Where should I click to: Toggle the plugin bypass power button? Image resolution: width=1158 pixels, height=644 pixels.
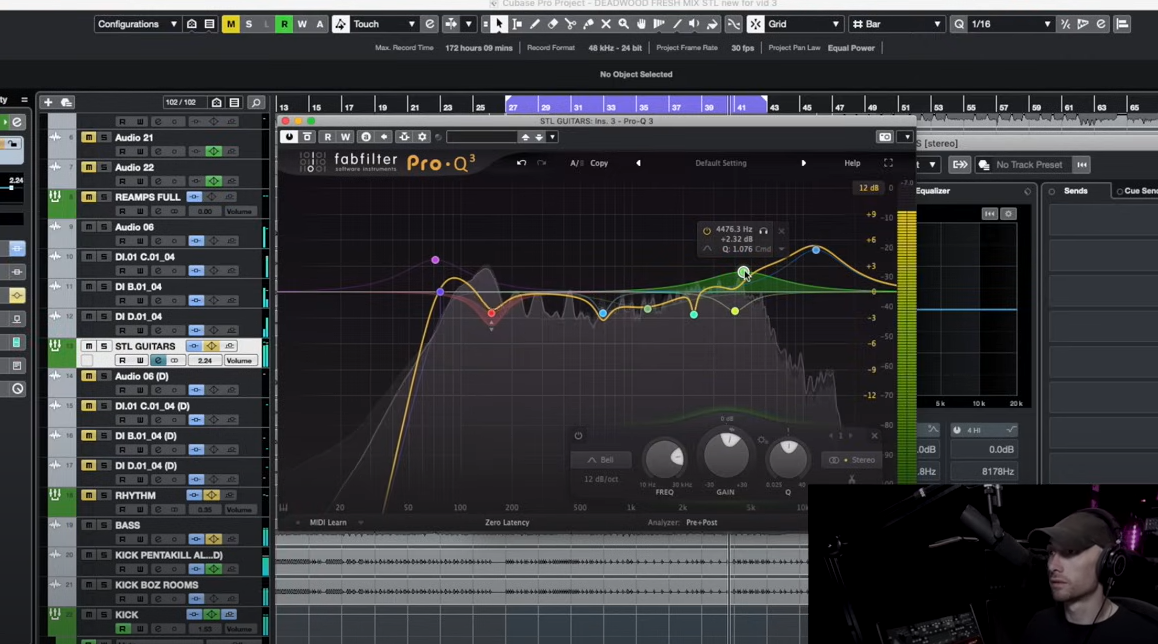pyautogui.click(x=289, y=137)
